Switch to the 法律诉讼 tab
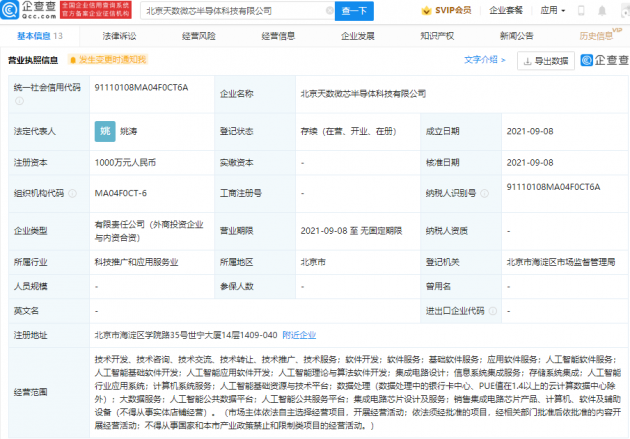This screenshot has width=630, height=439. [x=119, y=35]
